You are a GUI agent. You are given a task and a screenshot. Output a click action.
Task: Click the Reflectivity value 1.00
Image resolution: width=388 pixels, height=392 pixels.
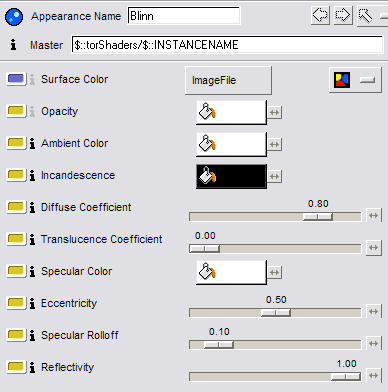(x=346, y=364)
